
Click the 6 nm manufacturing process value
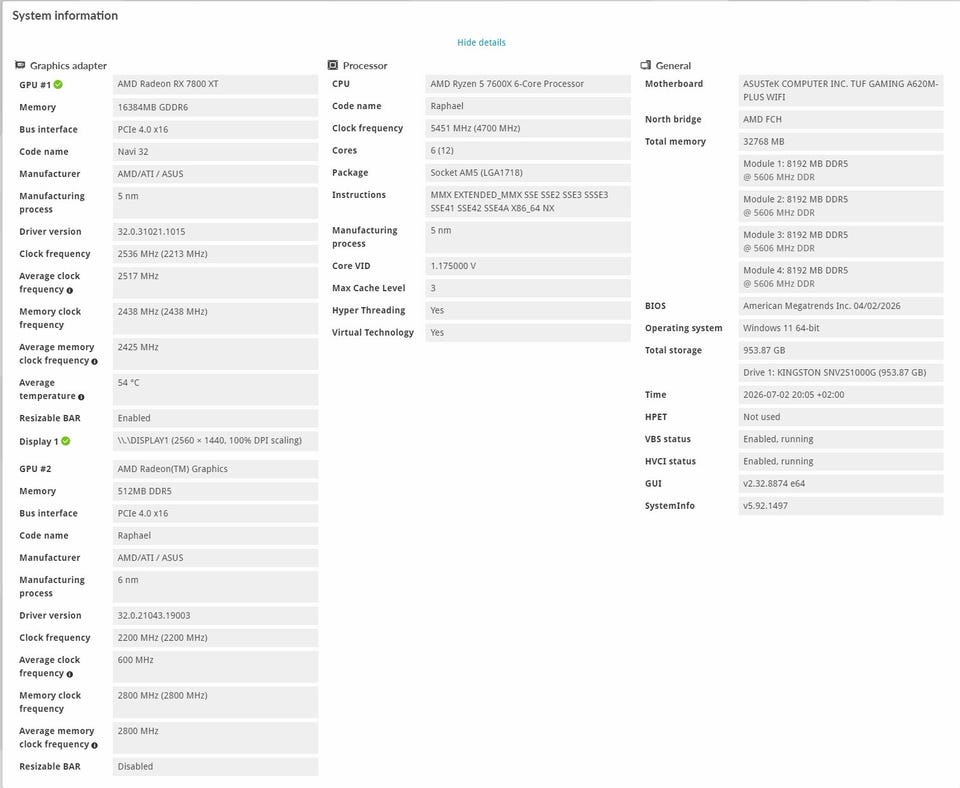(216, 587)
